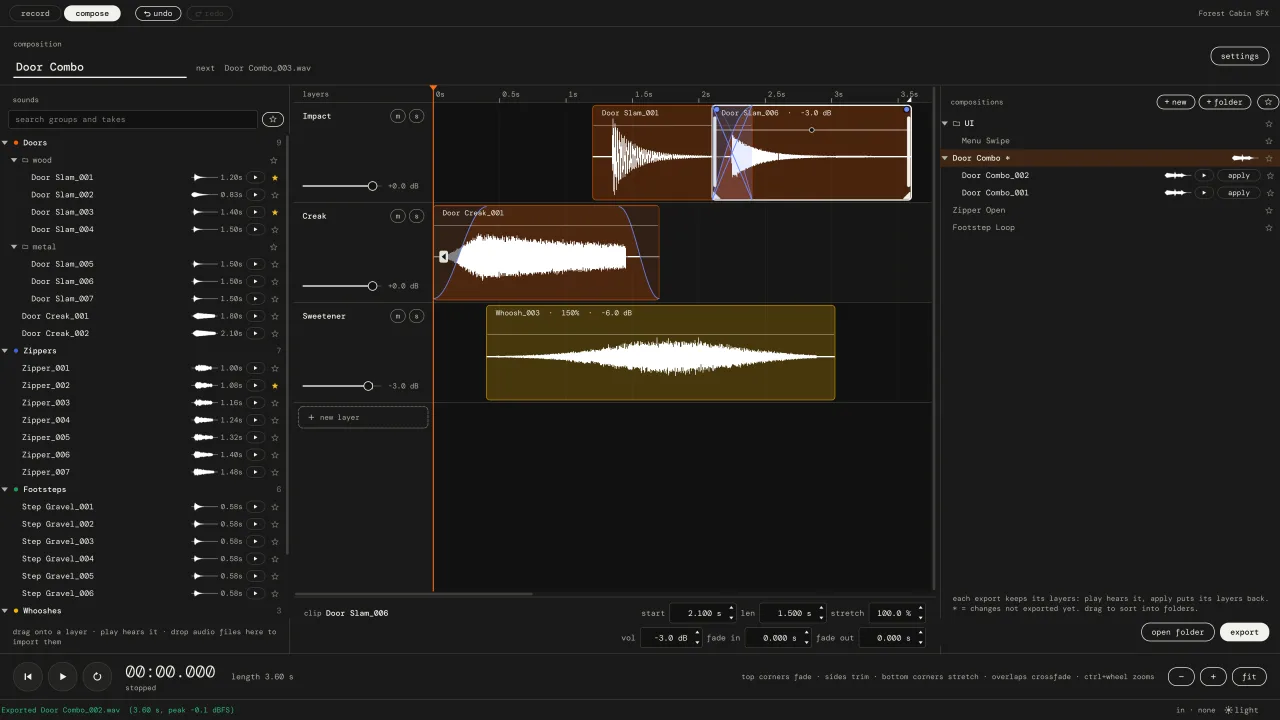The image size is (1280, 720).
Task: Start playback with the transport play button
Action: [62, 676]
